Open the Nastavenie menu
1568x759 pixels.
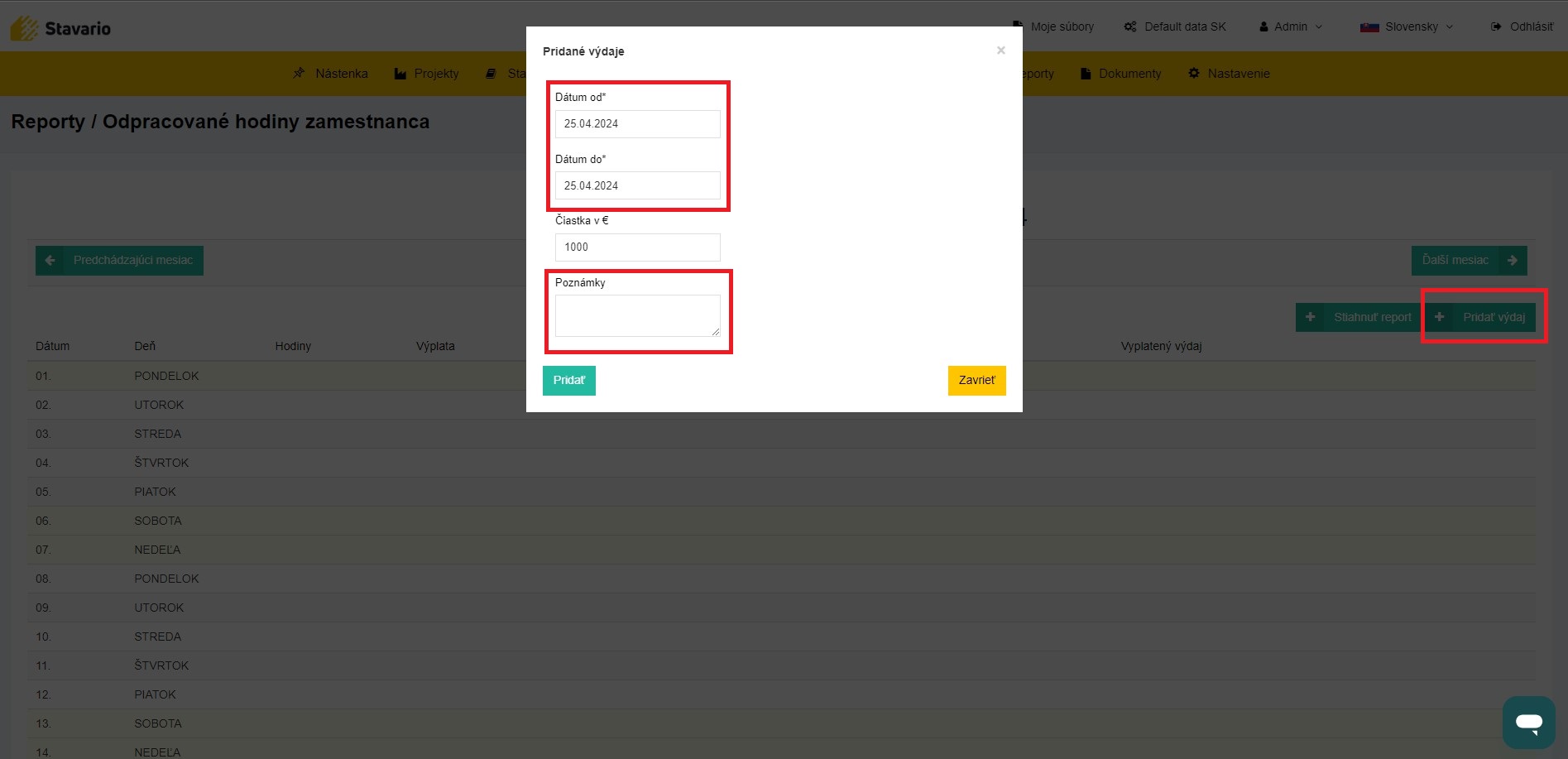(1229, 74)
